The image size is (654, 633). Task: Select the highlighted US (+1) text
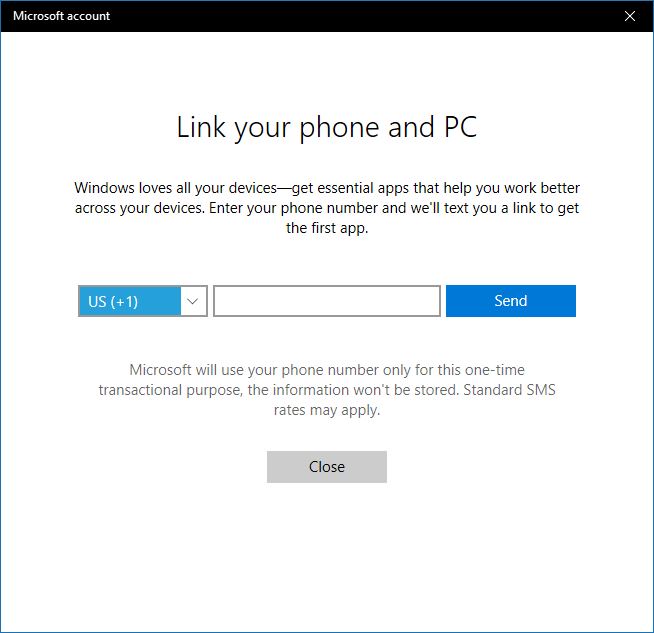coord(113,301)
